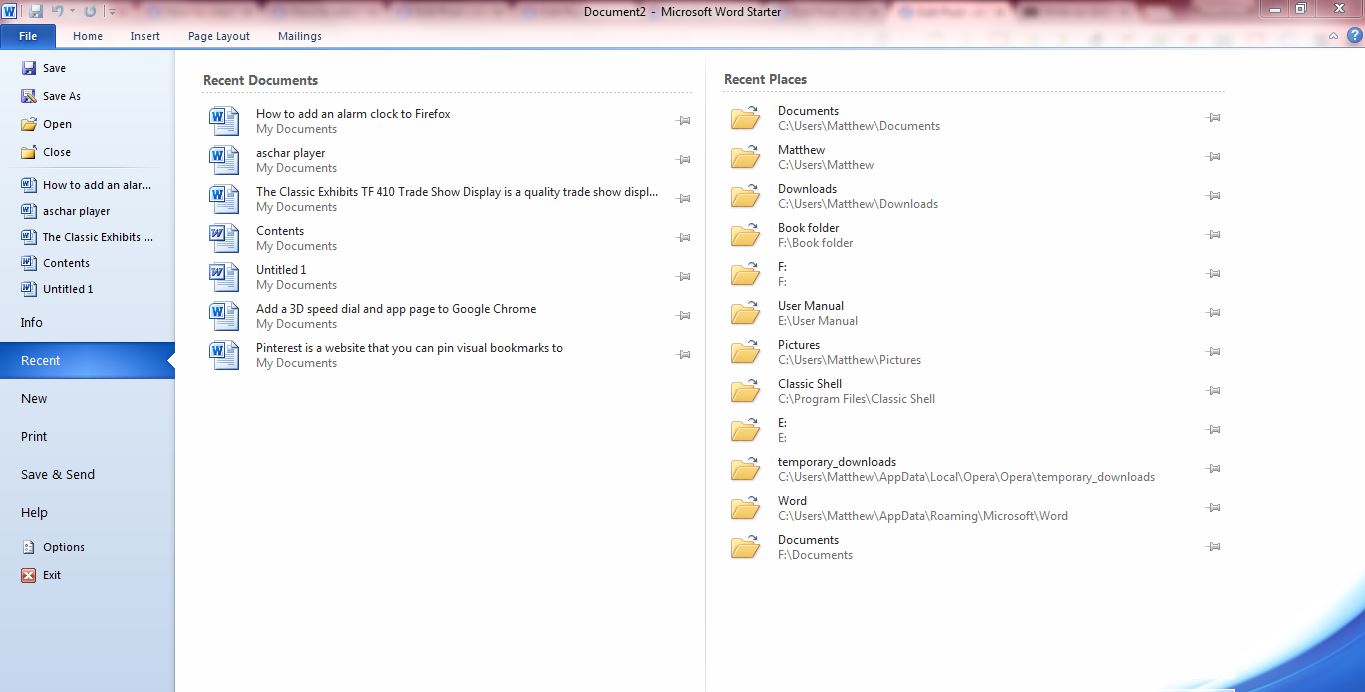Open the File tab
Screen dimensions: 1365x692
click(28, 36)
